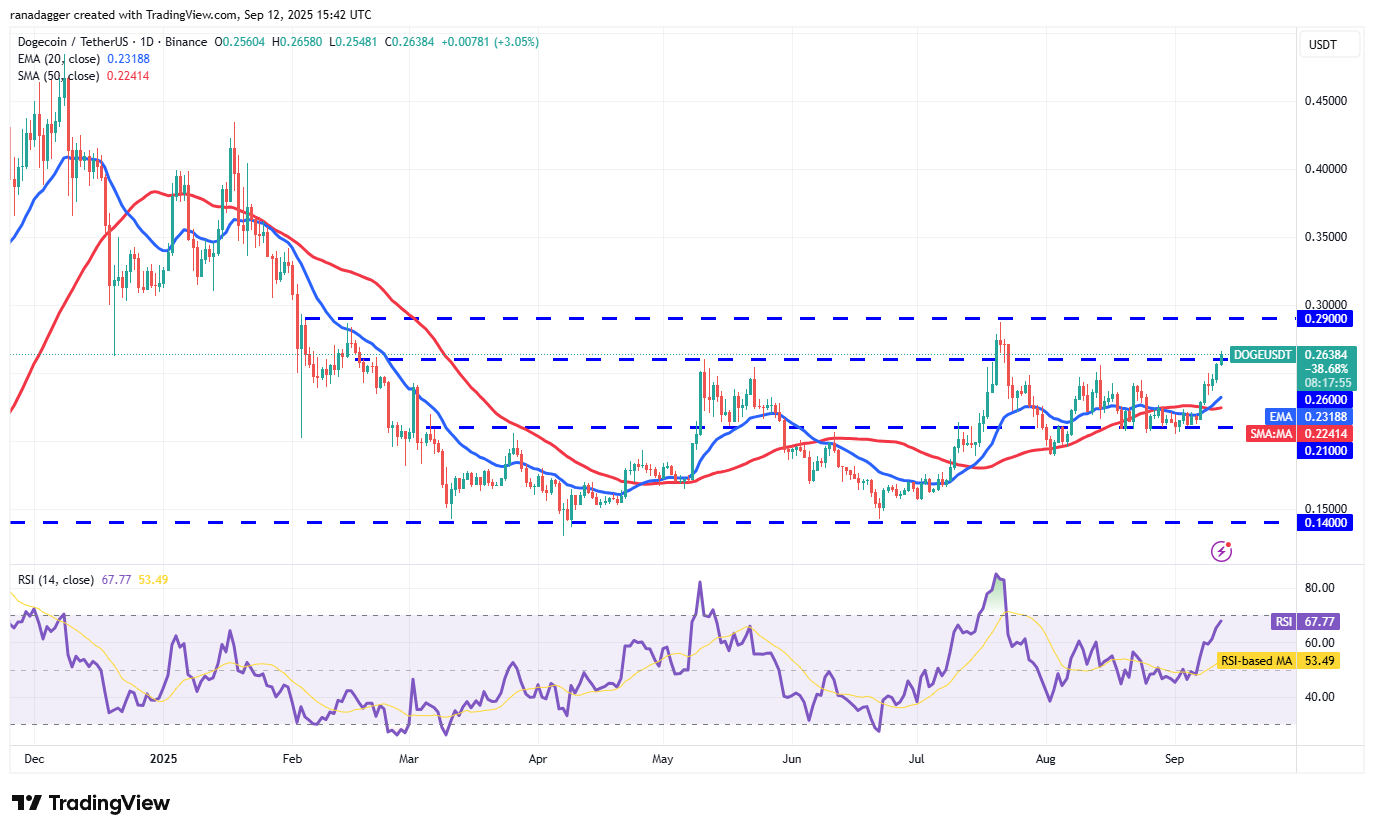
Task: Click the purple RSI label on price scale
Action: (x=1285, y=622)
